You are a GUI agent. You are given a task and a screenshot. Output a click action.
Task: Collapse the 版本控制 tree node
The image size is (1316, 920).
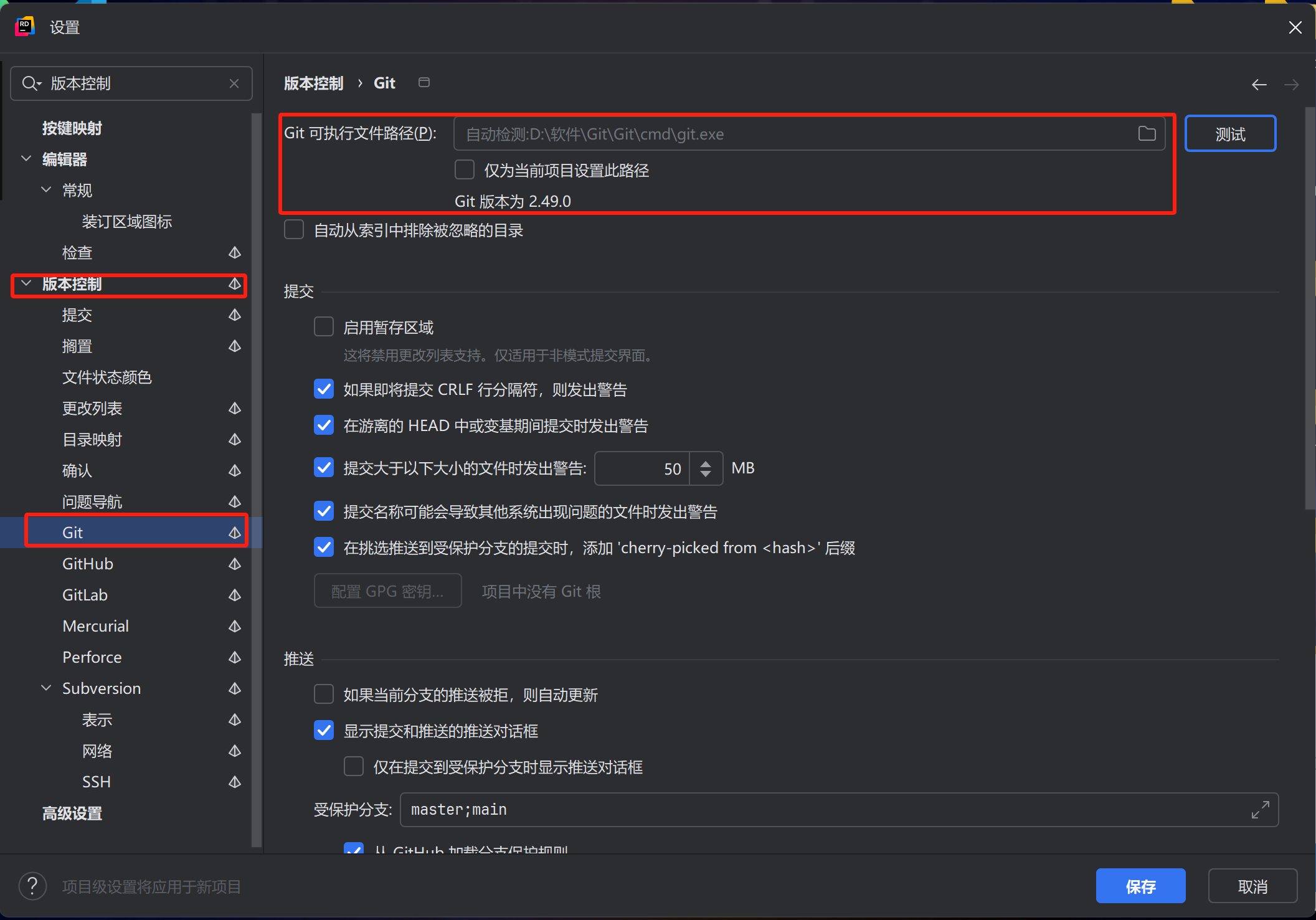(26, 283)
